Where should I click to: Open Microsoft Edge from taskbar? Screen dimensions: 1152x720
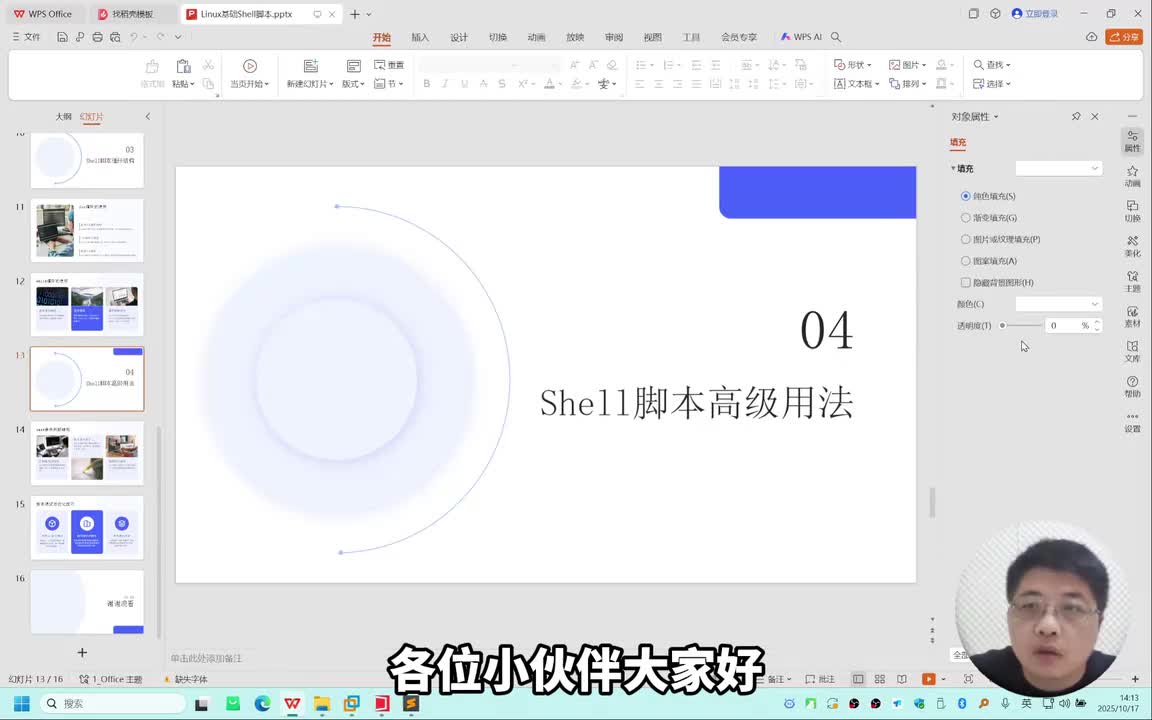(262, 703)
